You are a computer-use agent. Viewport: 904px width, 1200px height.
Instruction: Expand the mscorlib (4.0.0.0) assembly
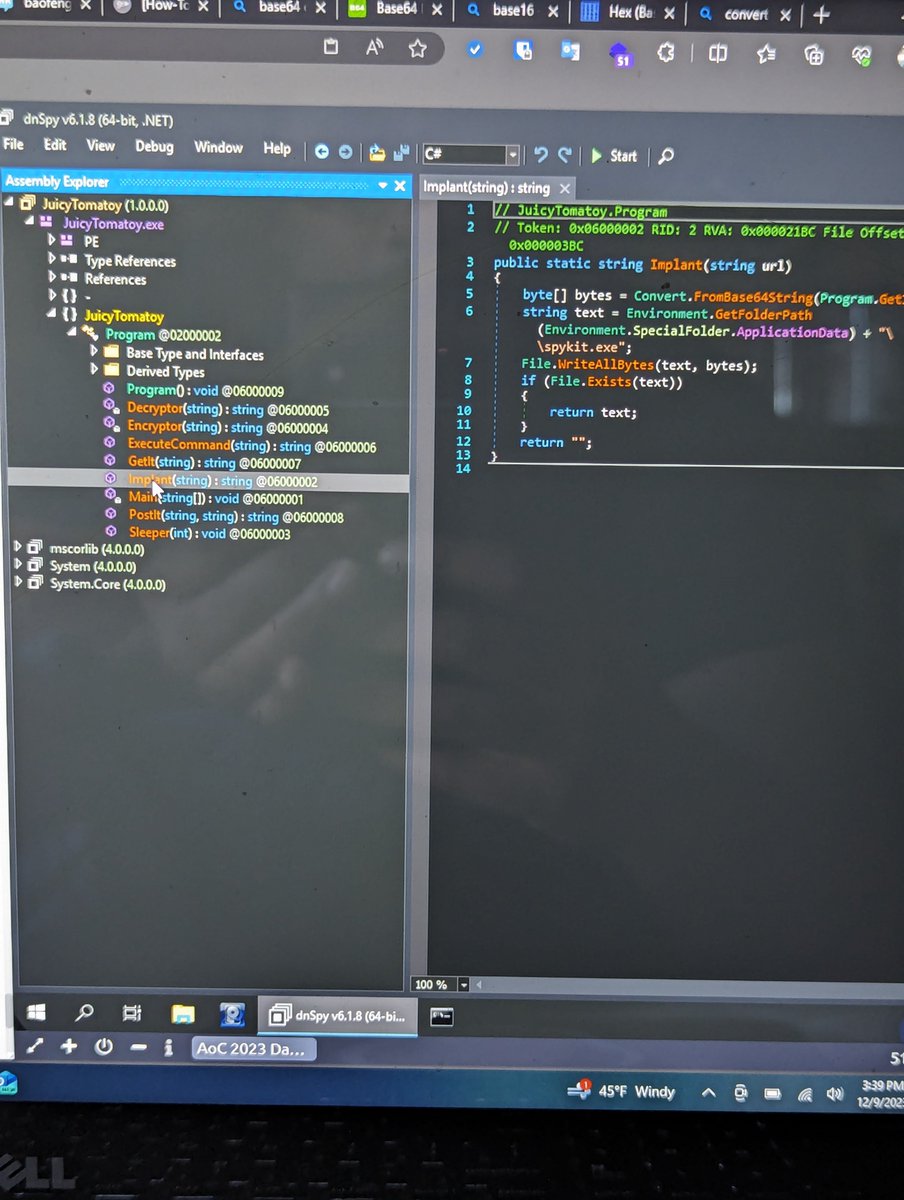click(18, 547)
